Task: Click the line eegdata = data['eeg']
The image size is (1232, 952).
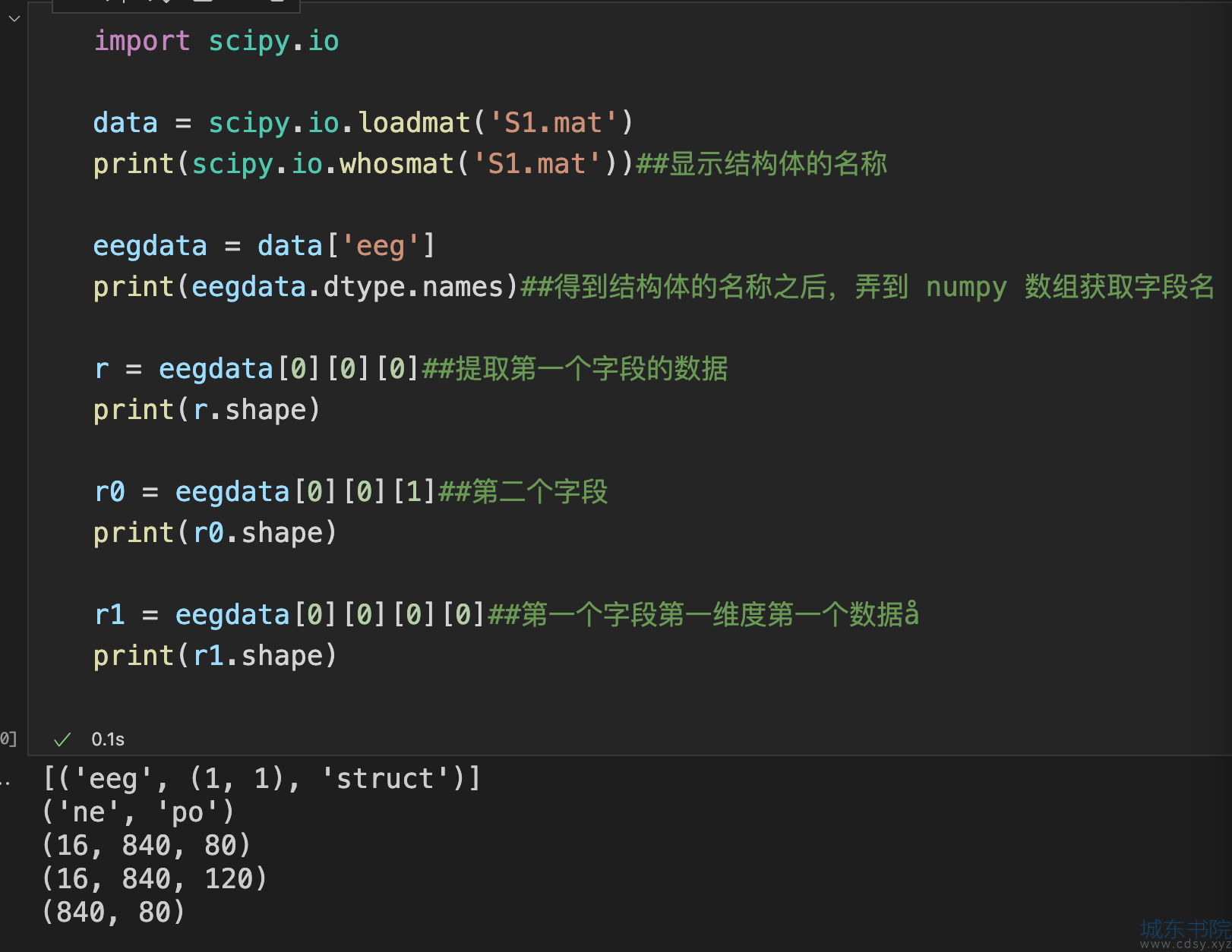Action: pyautogui.click(x=264, y=246)
